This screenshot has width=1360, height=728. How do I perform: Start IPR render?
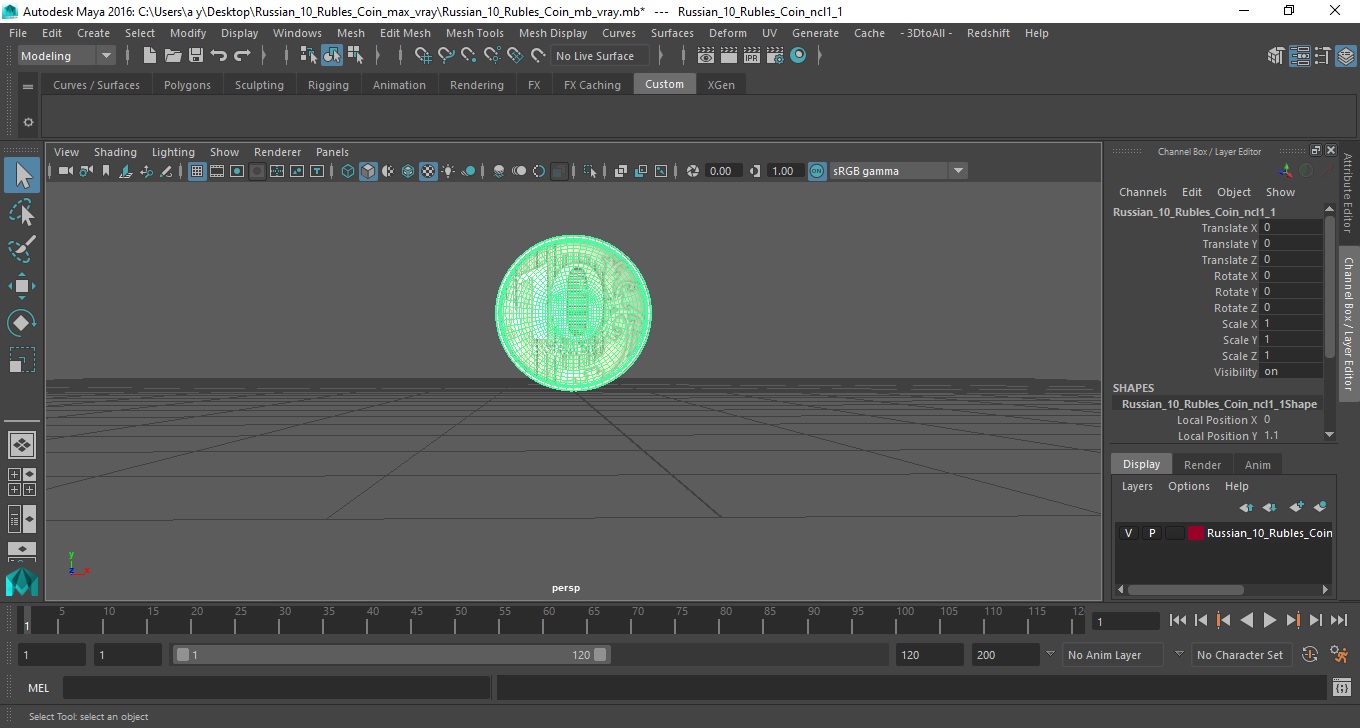pyautogui.click(x=752, y=56)
